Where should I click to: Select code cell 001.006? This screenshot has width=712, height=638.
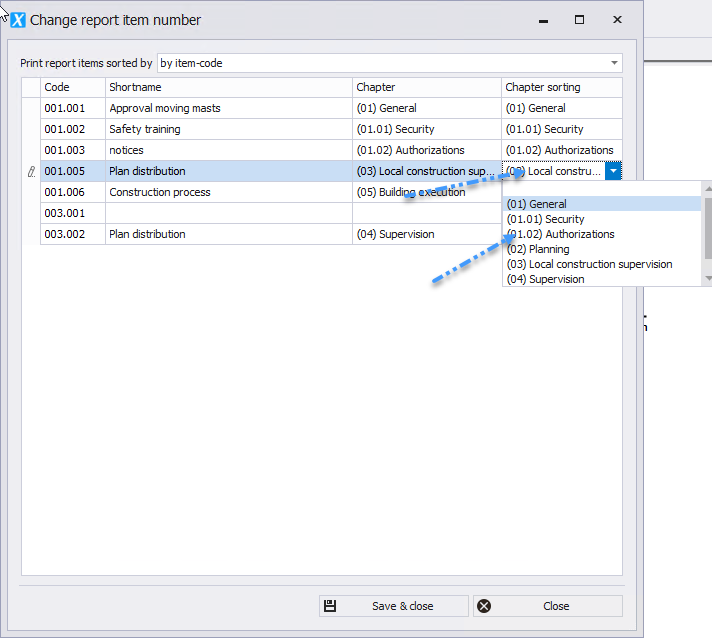click(73, 192)
